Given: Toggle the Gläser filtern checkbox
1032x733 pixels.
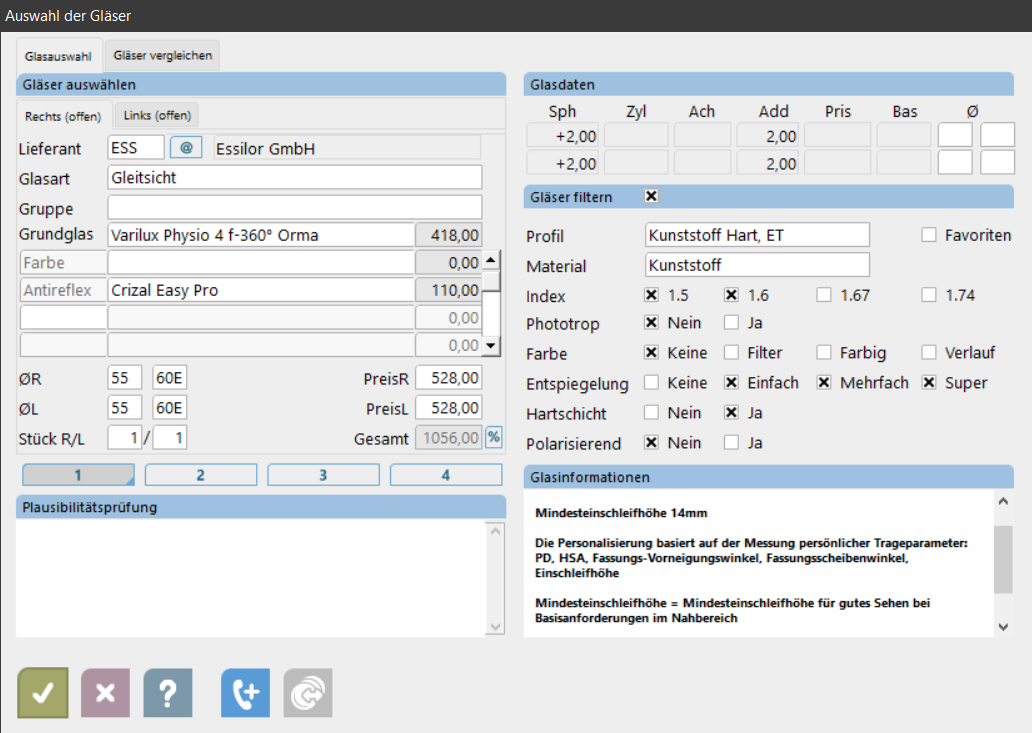Looking at the screenshot, I should pos(652,196).
